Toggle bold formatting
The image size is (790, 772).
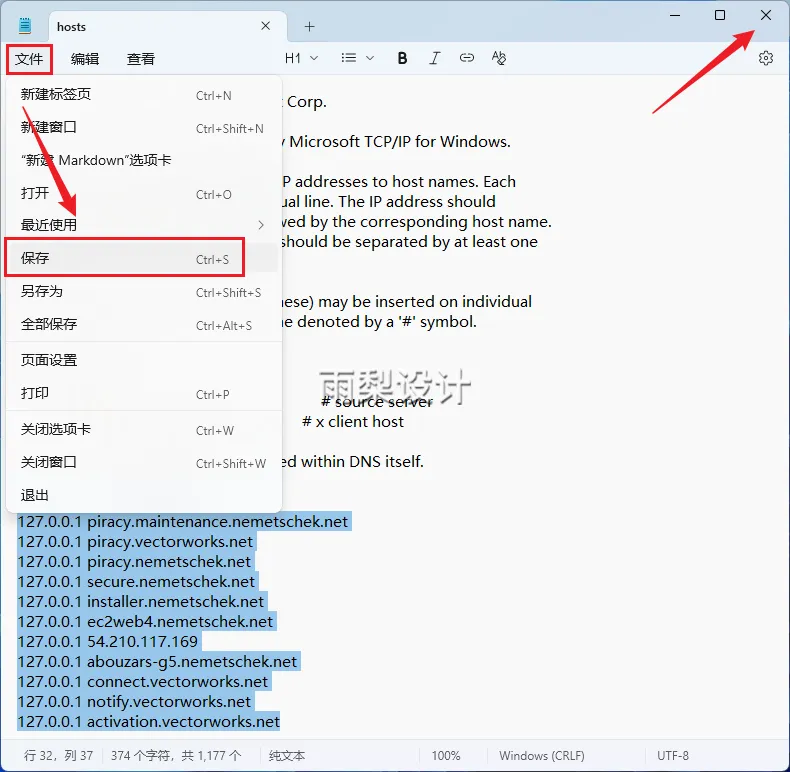point(402,58)
